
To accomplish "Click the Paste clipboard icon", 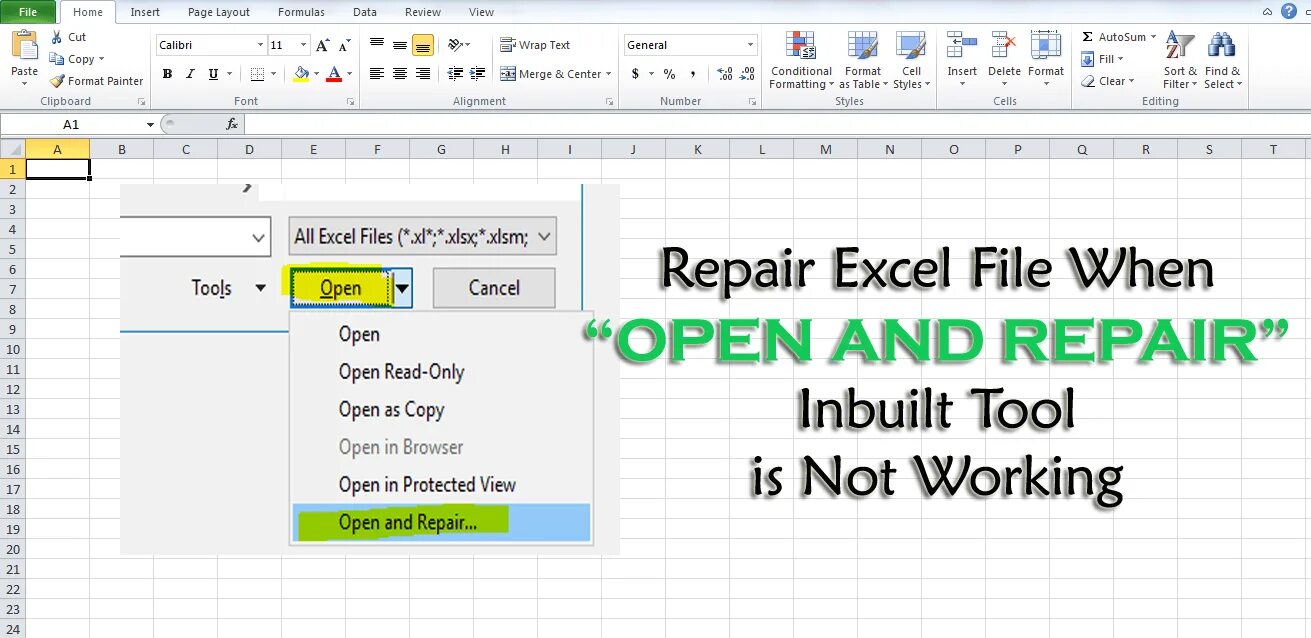I will click(24, 46).
